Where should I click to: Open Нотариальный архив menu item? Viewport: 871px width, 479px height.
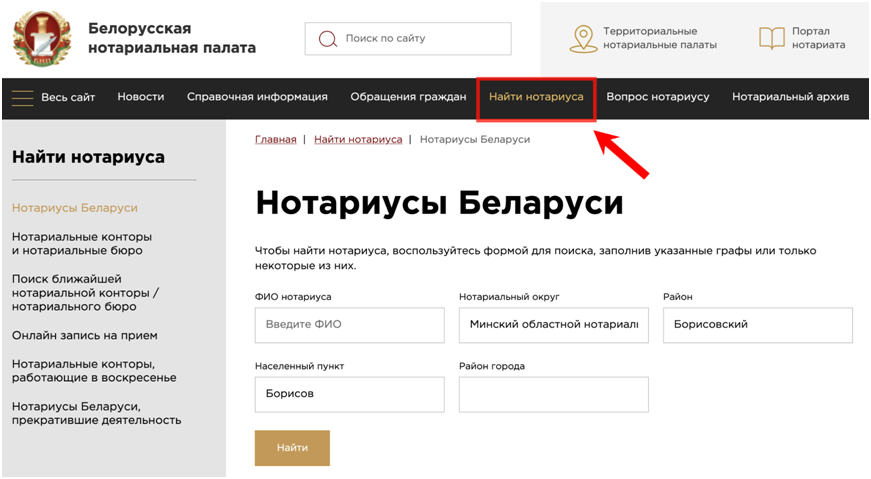pos(790,97)
